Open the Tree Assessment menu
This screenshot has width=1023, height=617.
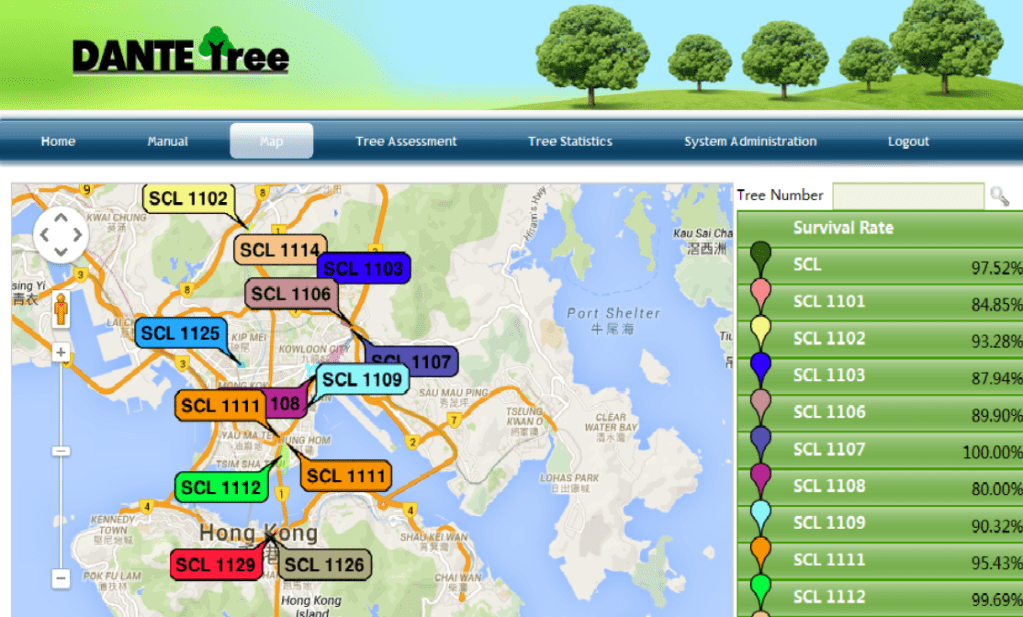406,141
